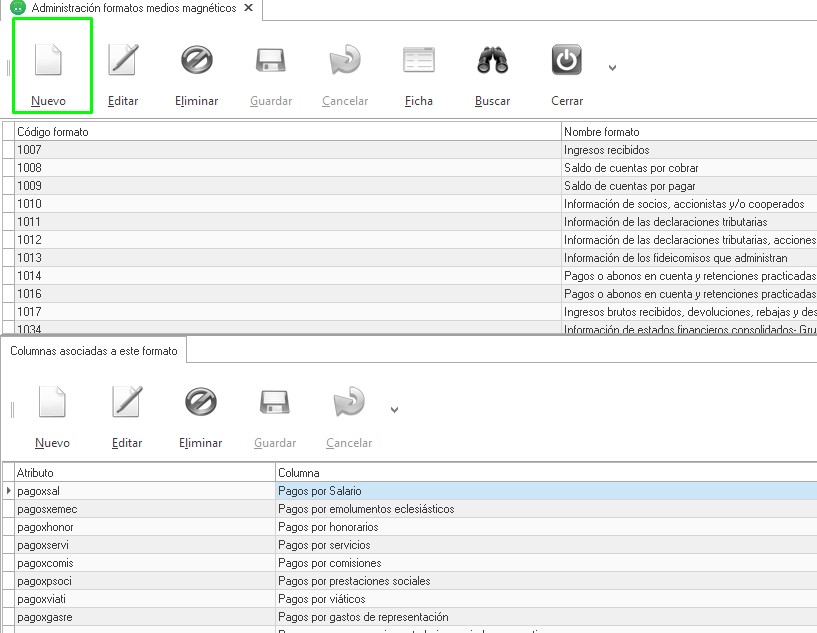Click the Eliminar icon in the top toolbar
The image size is (817, 633).
click(x=196, y=60)
